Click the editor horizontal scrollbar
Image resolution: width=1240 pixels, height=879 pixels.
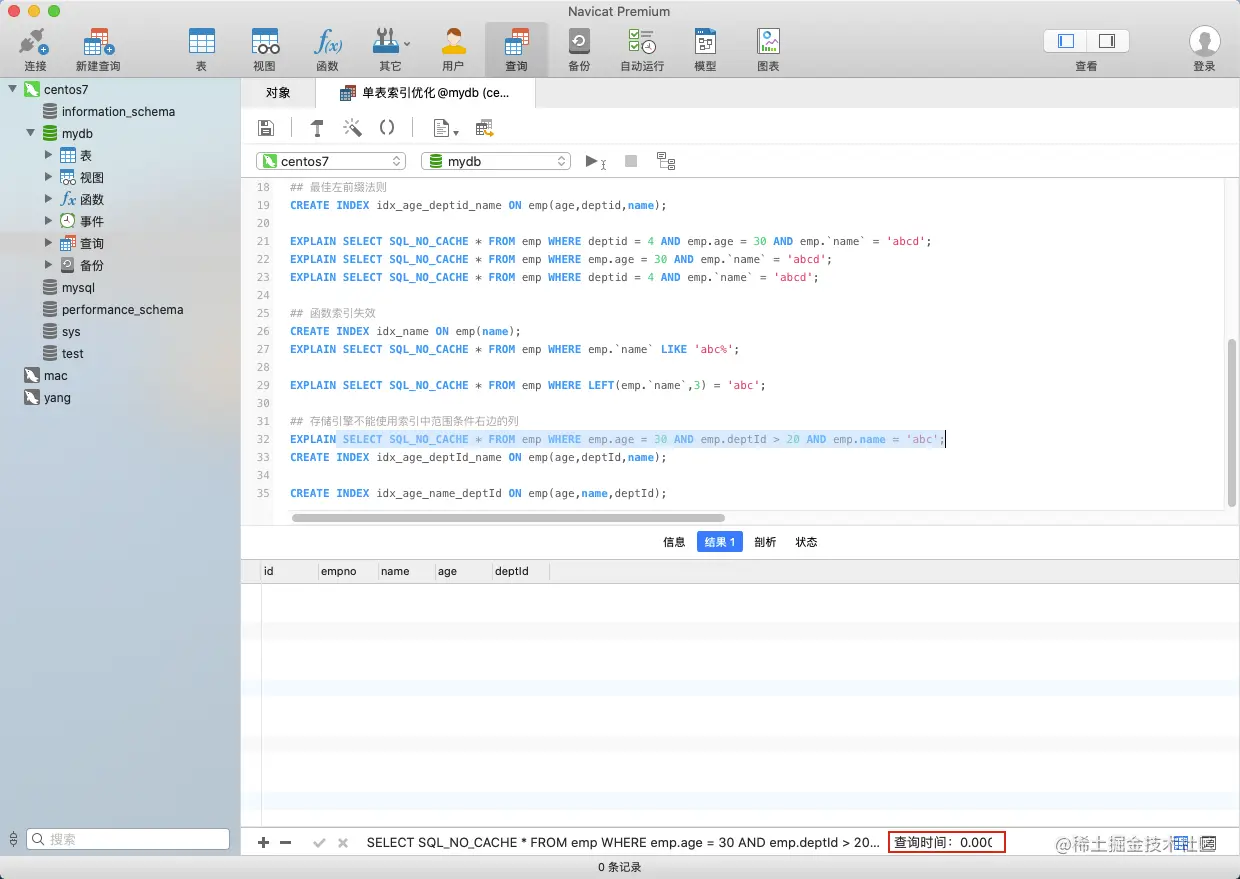[x=508, y=517]
